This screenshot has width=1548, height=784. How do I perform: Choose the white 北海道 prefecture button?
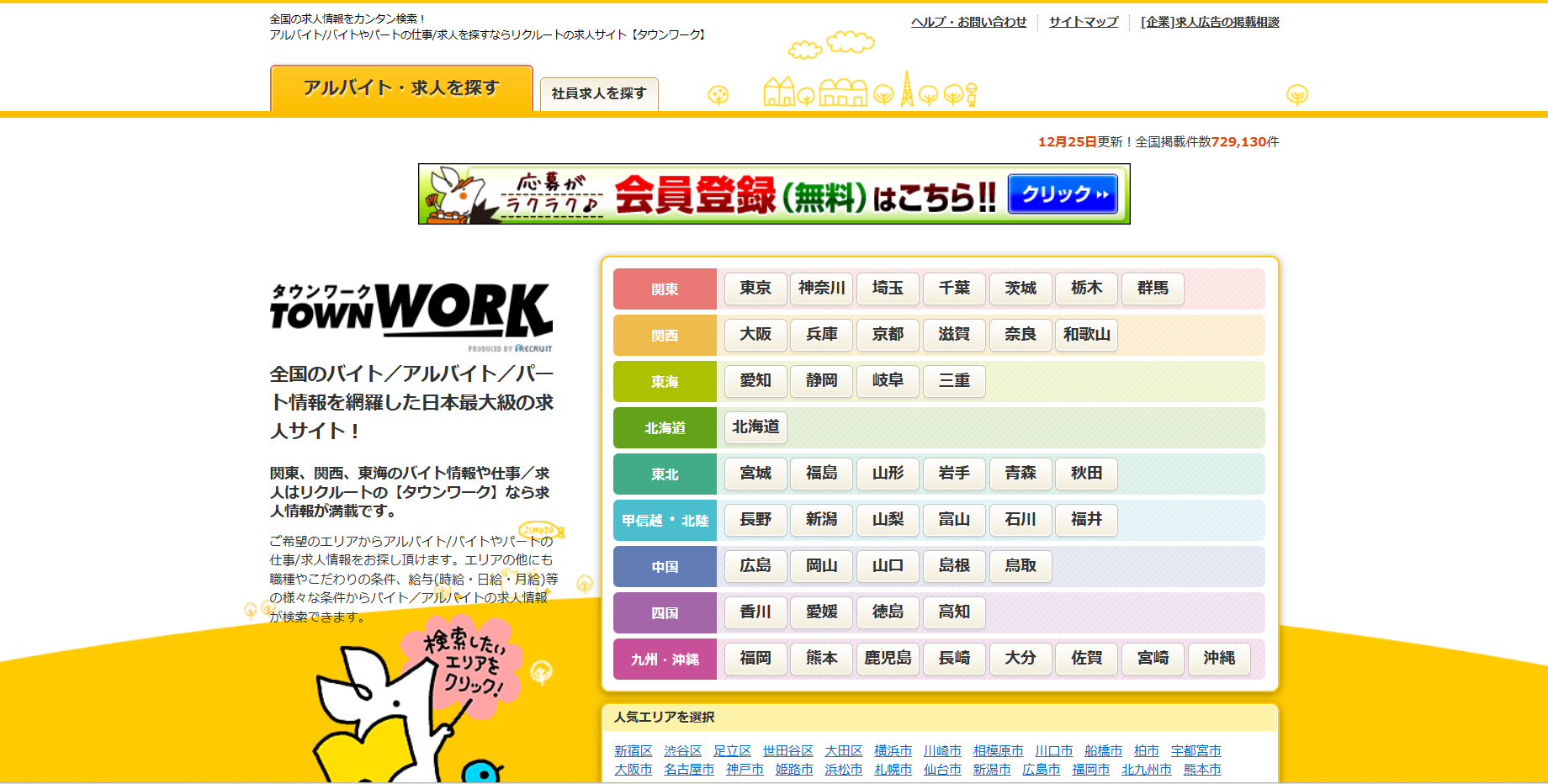tap(755, 427)
